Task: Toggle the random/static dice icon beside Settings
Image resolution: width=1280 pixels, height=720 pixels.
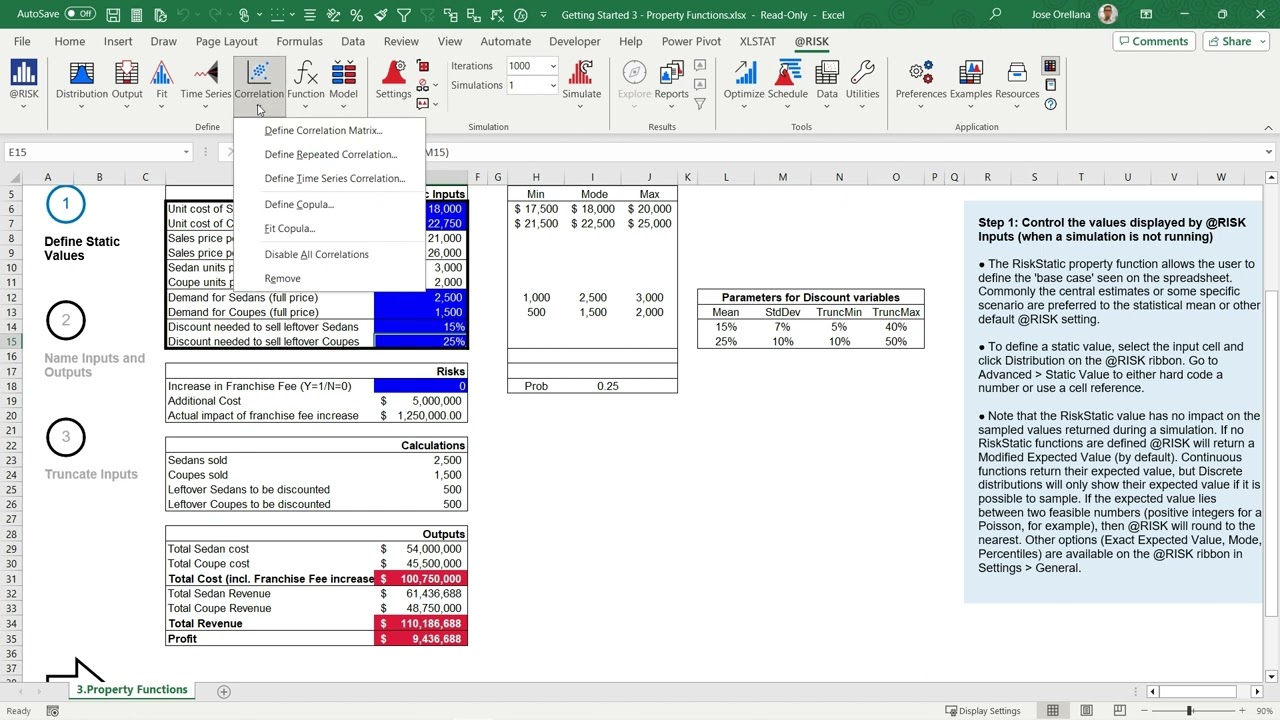Action: click(423, 66)
